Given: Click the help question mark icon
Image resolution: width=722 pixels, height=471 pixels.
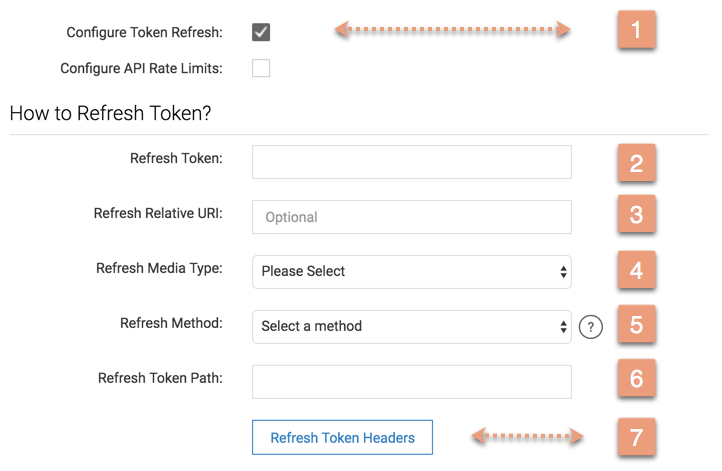Looking at the screenshot, I should pos(591,326).
